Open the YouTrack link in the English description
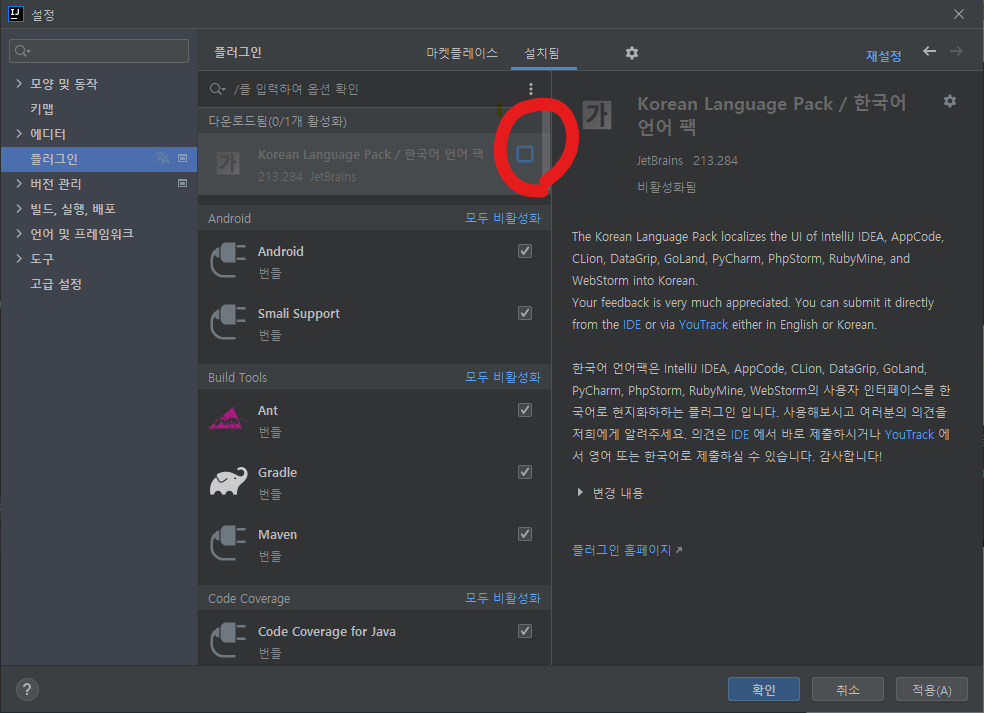This screenshot has width=984, height=713. (703, 324)
